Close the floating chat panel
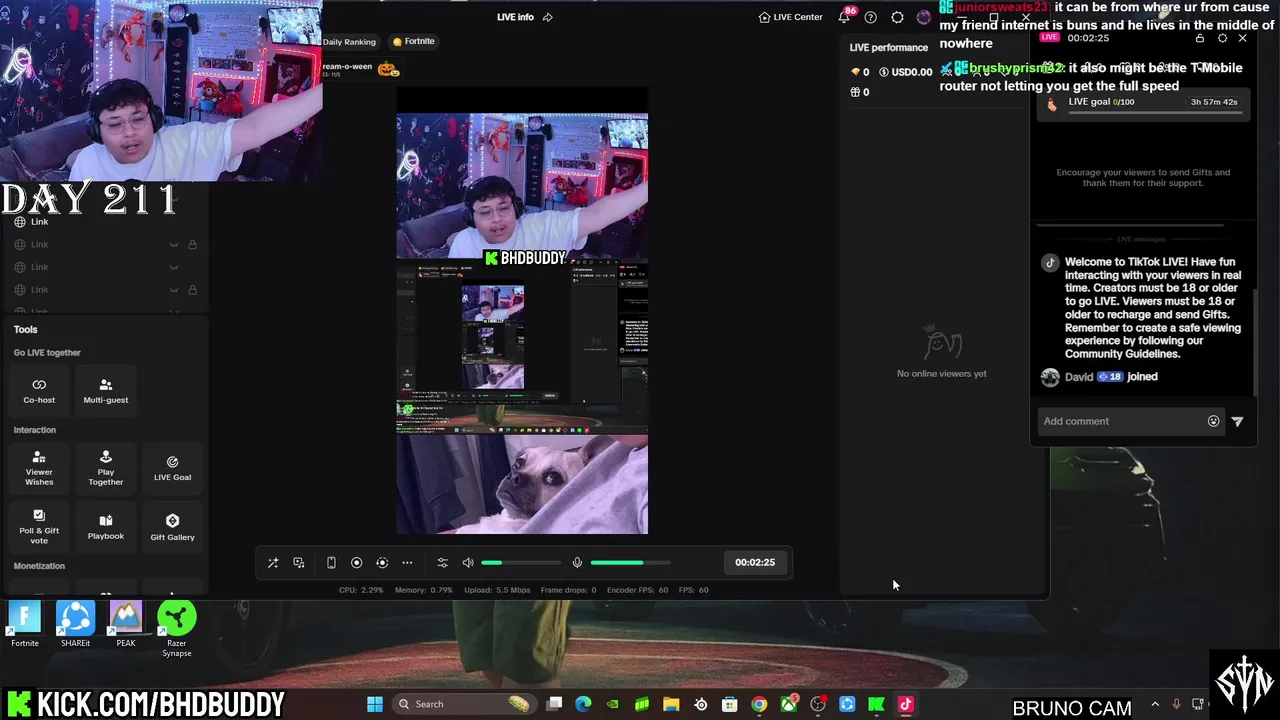Image resolution: width=1280 pixels, height=720 pixels. (x=1243, y=38)
